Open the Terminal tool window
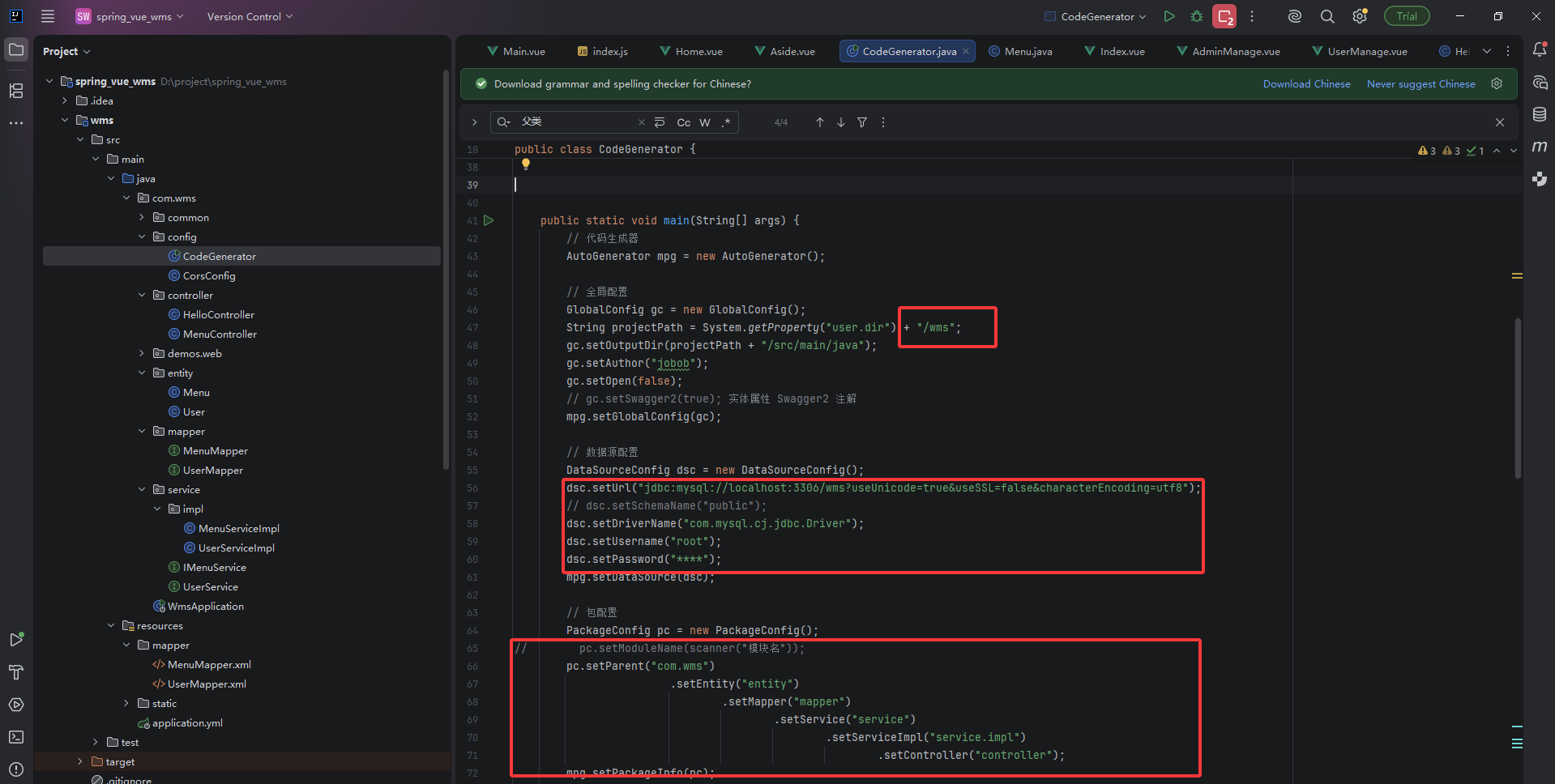1555x784 pixels. [x=16, y=737]
